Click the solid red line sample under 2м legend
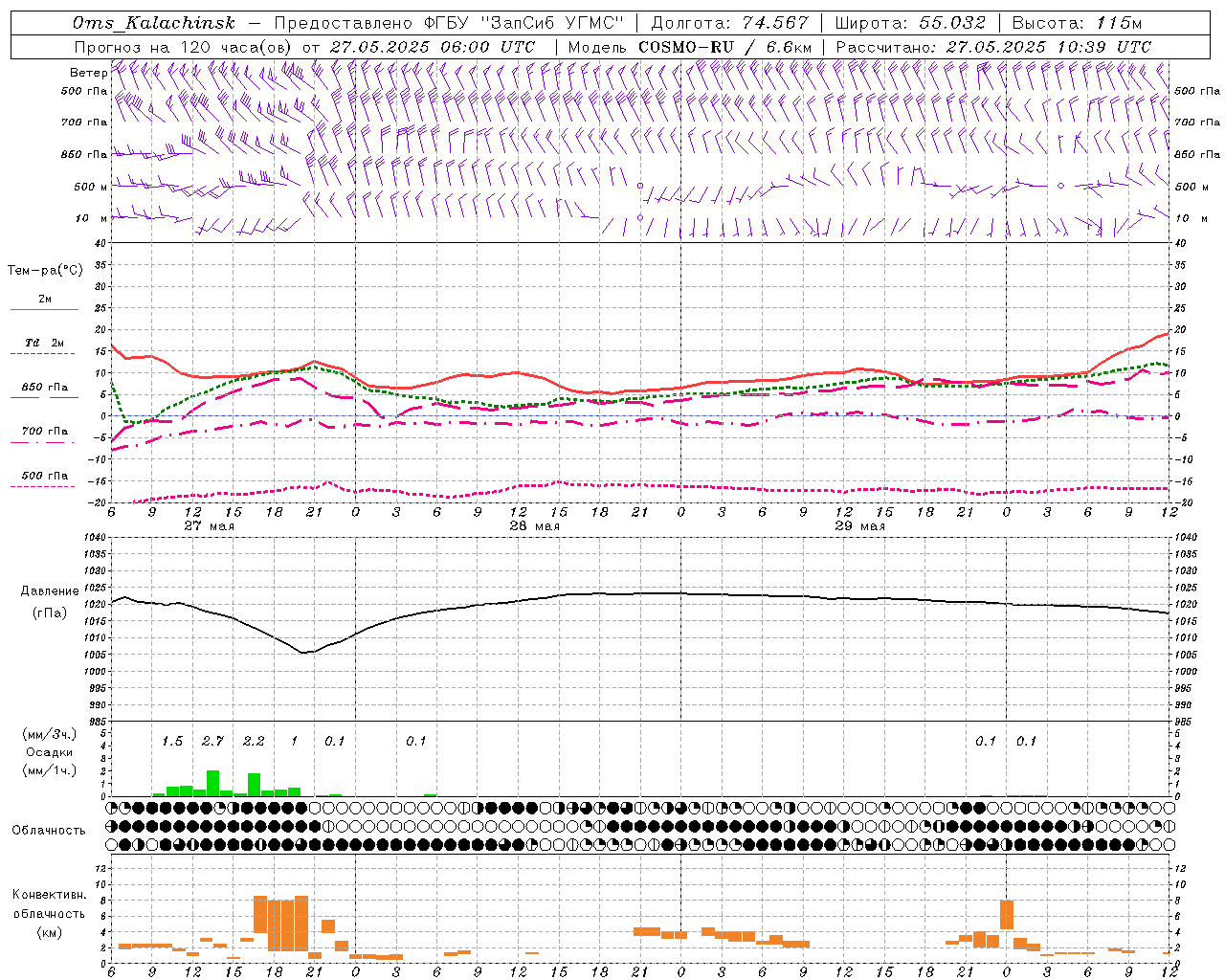The height and width of the screenshot is (980, 1225). tap(44, 310)
